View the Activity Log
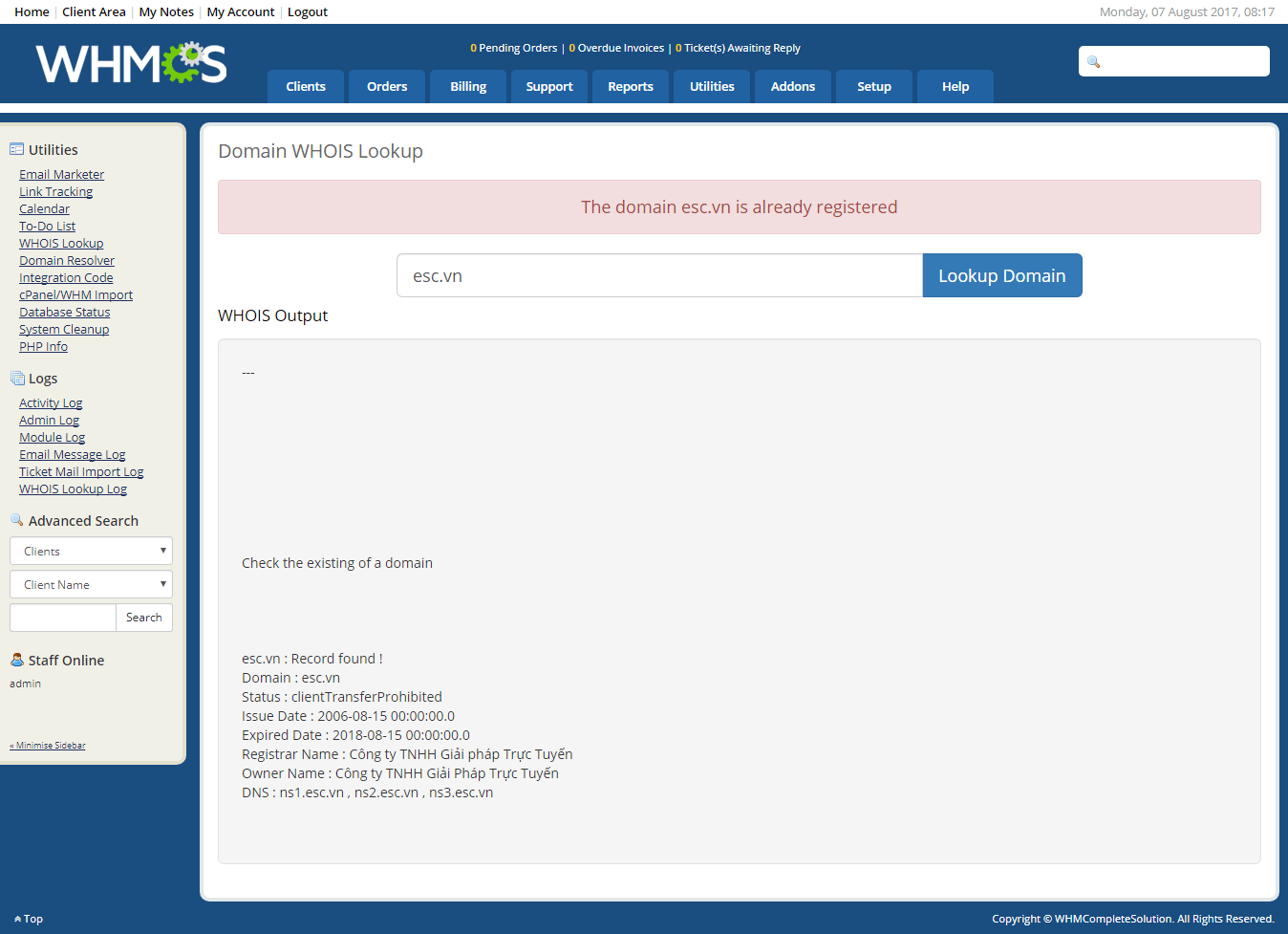 tap(51, 402)
